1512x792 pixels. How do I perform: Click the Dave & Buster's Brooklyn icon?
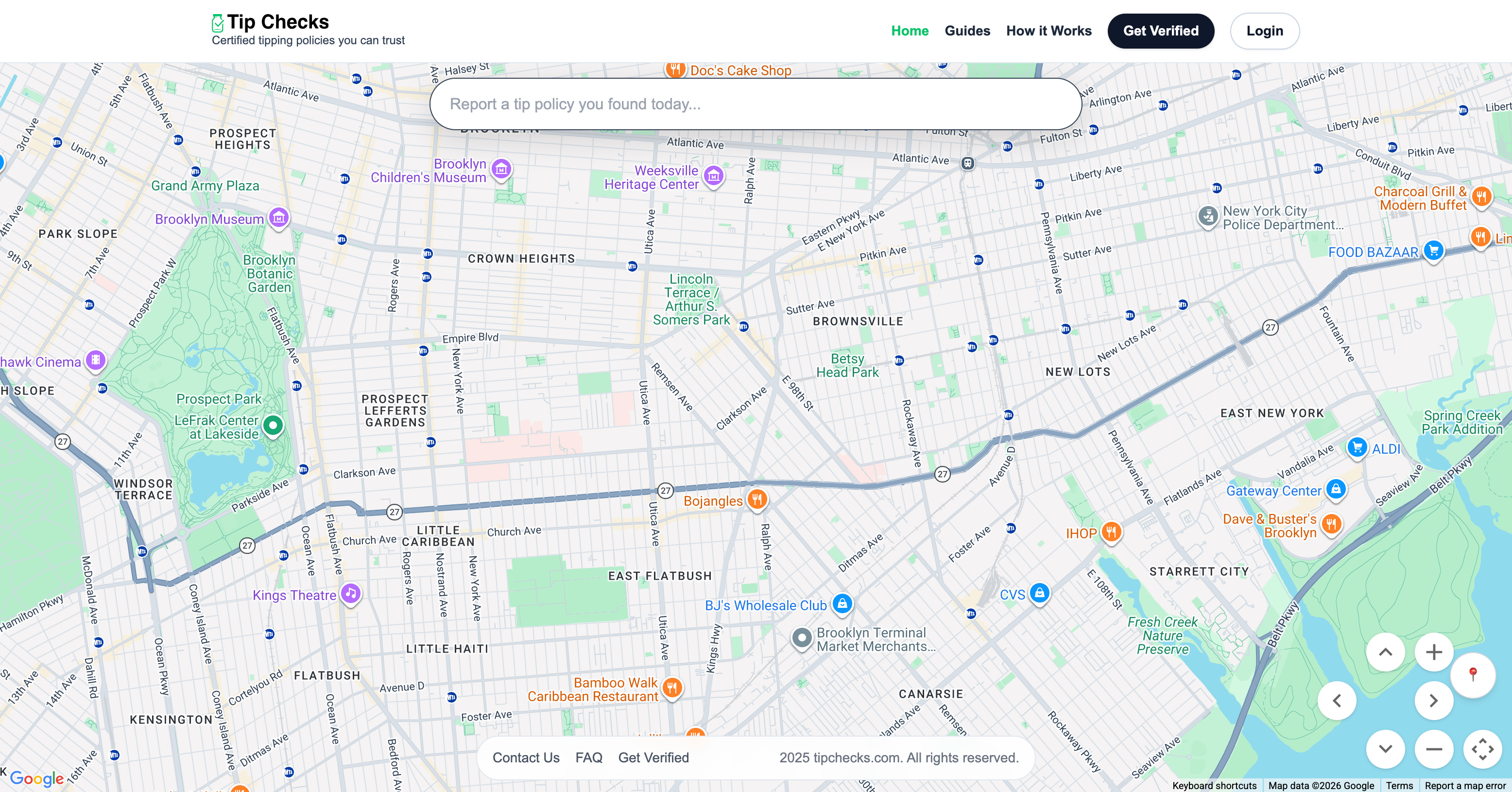pos(1331,524)
